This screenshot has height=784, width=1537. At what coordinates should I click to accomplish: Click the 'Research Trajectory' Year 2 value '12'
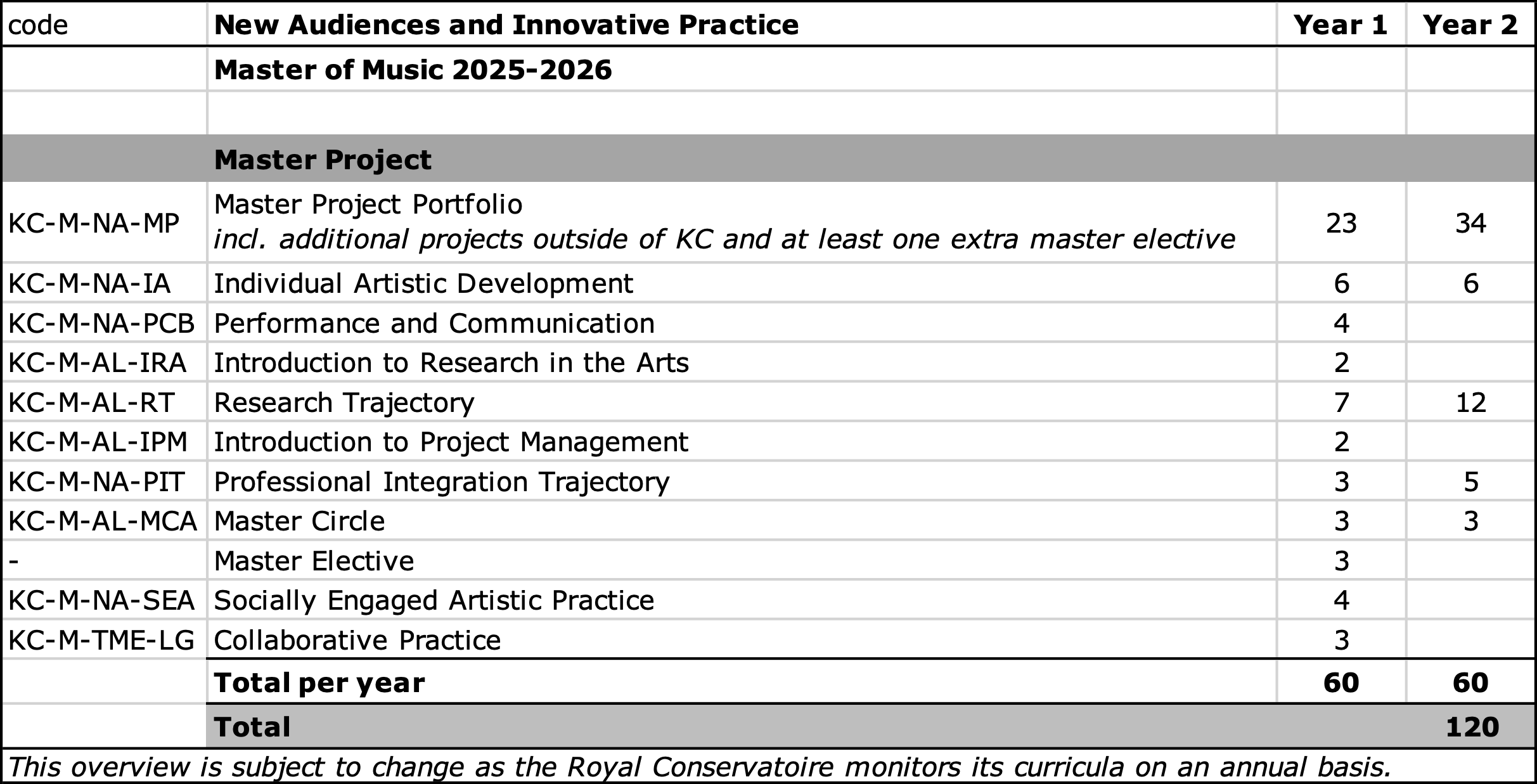click(1470, 402)
